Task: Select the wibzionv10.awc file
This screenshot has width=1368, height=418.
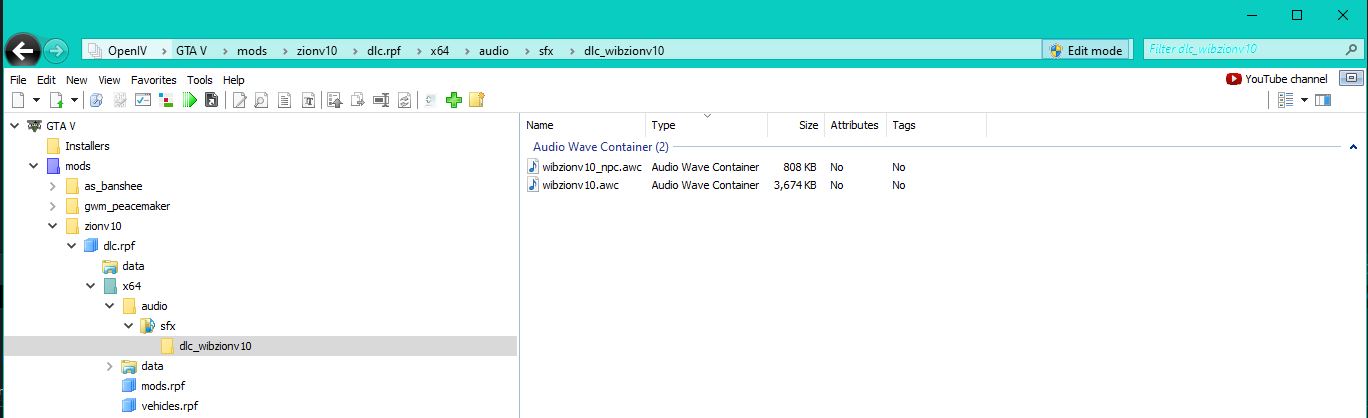Action: 580,185
